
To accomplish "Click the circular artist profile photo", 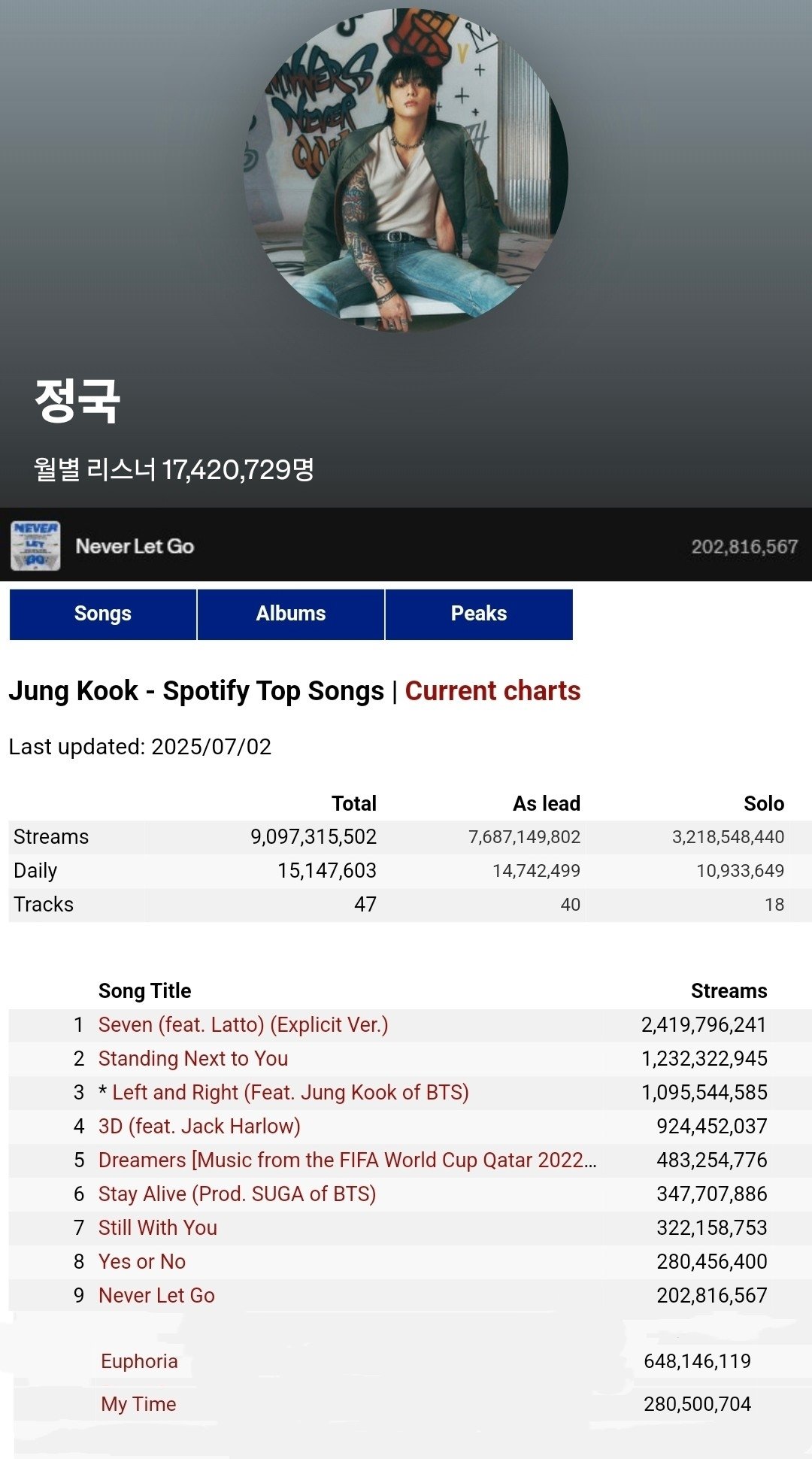I will click(406, 171).
